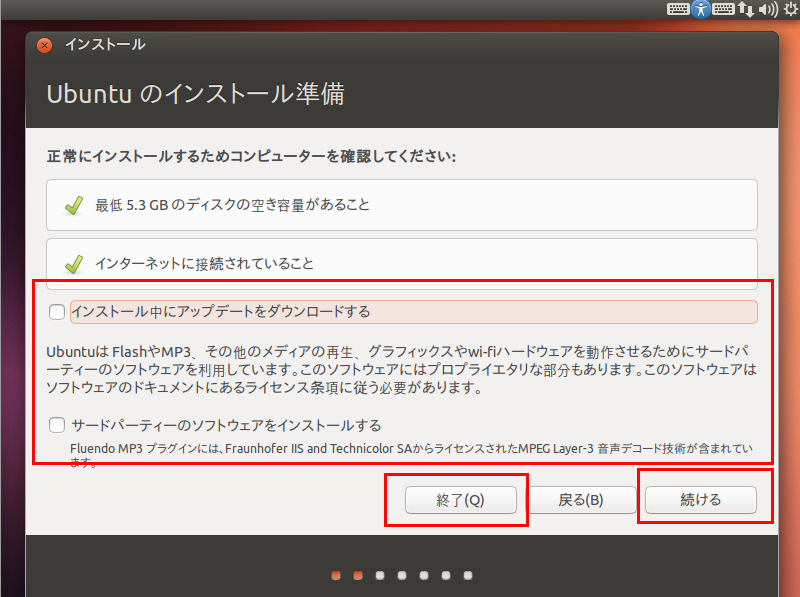The image size is (800, 597).
Task: Click the green checkmark beside 最低 5.3 GB
Action: (74, 205)
